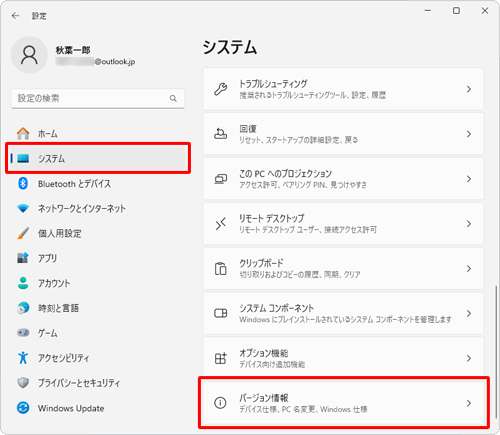Click the 個人用設定 paintbrush icon
This screenshot has height=435, width=500.
[23, 233]
